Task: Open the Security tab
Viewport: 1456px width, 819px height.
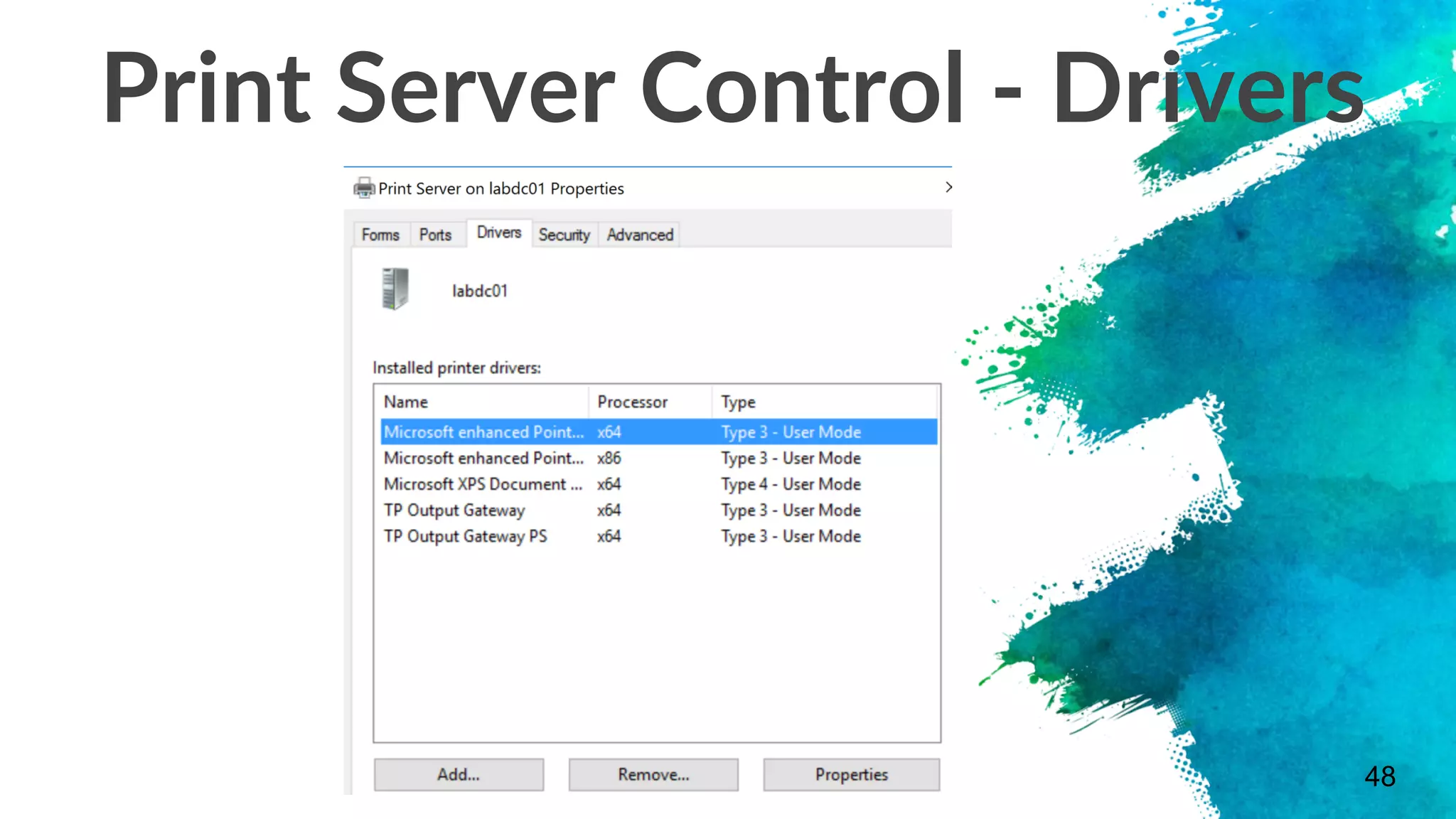Action: pos(564,235)
